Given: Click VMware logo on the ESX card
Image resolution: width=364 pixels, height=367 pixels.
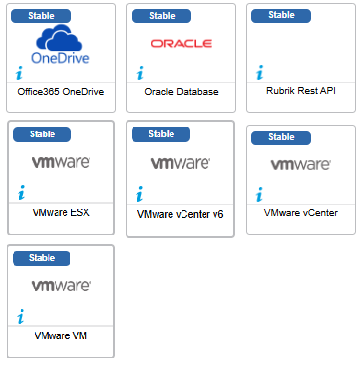Looking at the screenshot, I should pos(61,162).
